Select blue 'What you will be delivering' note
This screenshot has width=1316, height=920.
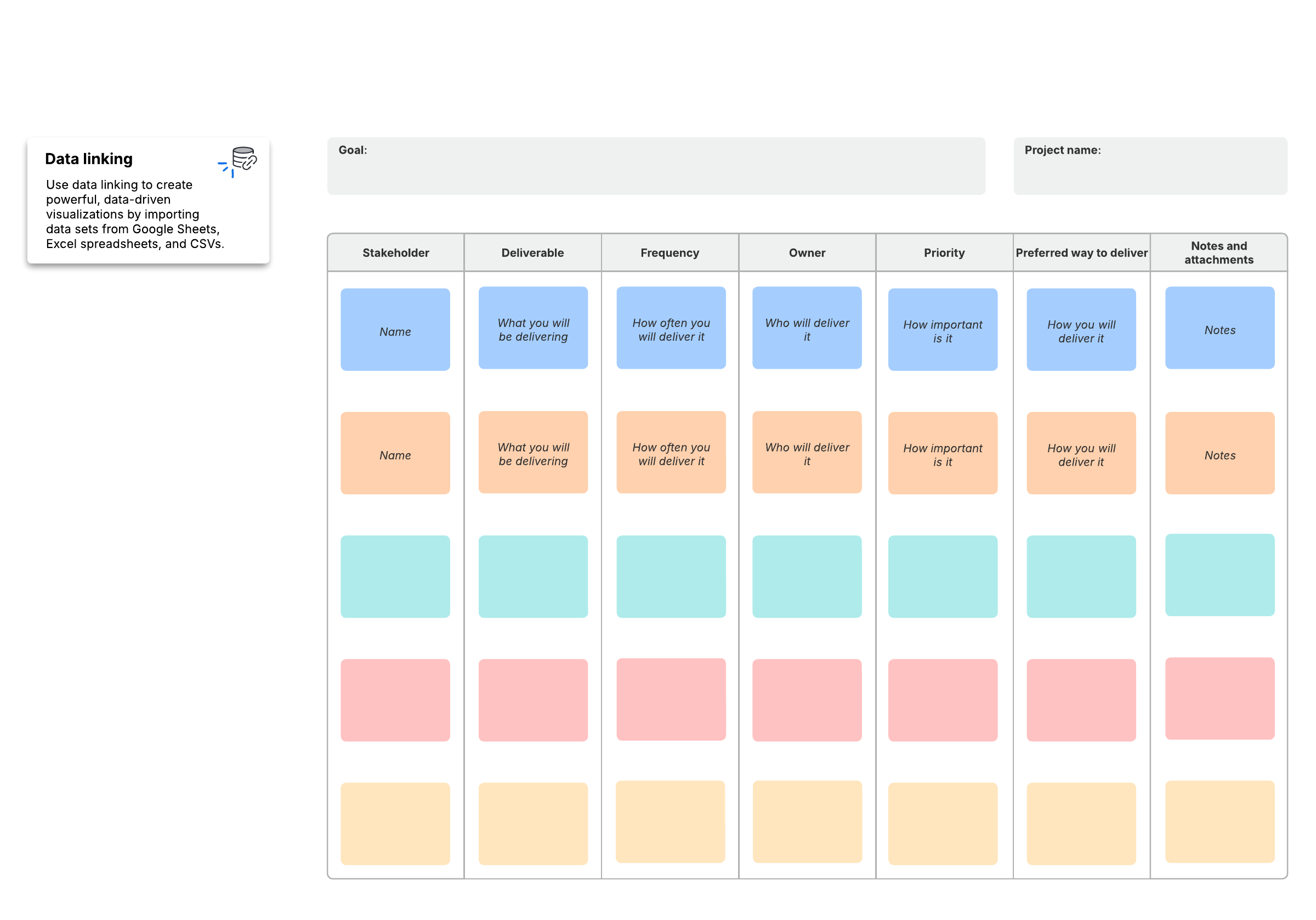pos(533,328)
